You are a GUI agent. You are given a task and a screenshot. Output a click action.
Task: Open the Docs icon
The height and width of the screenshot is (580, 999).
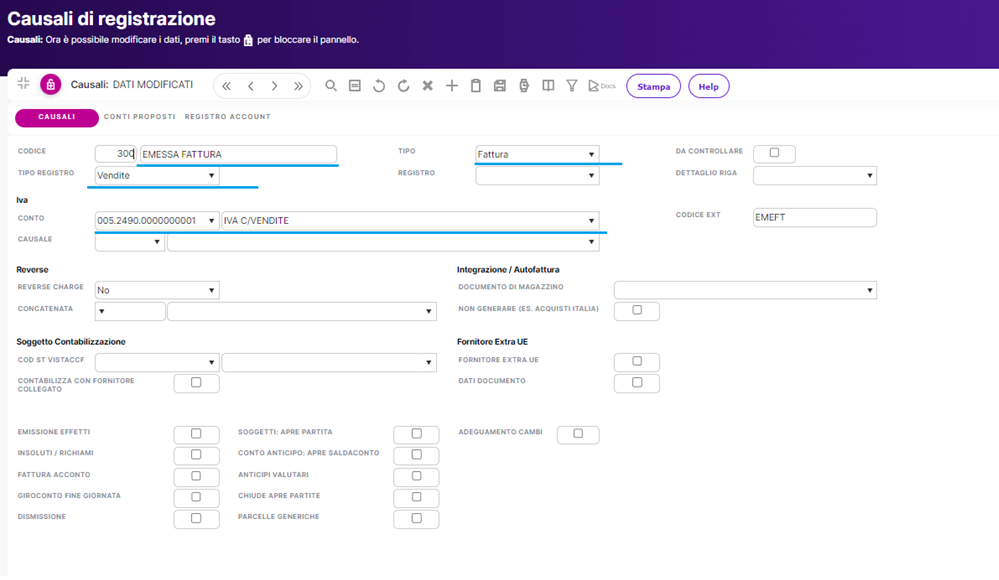[x=601, y=85]
